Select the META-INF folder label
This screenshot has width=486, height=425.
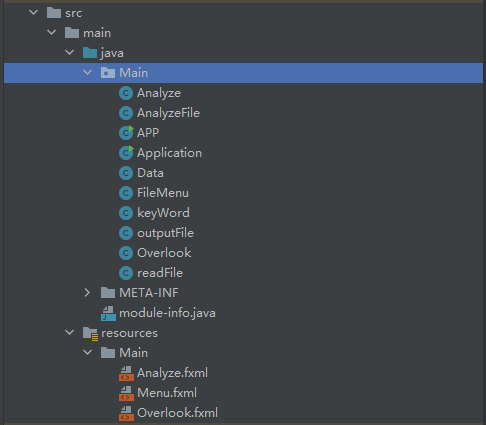tap(149, 293)
